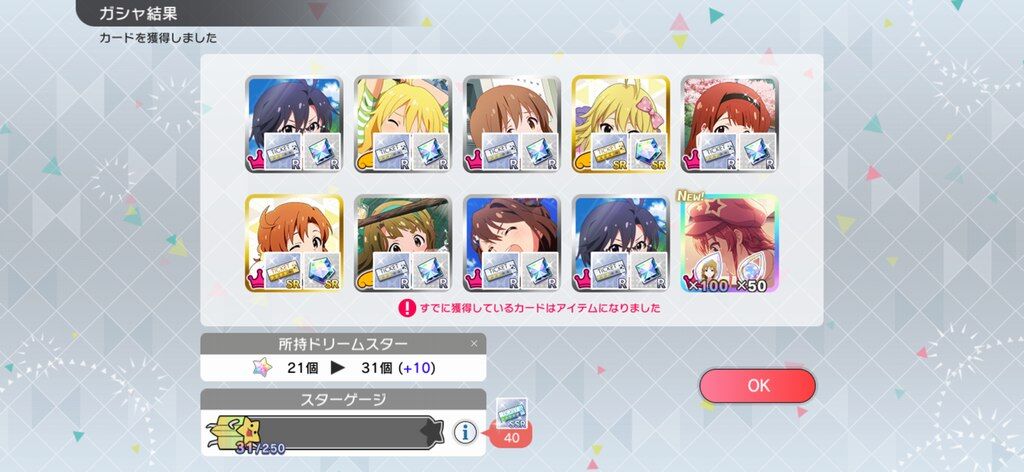1024x472 pixels.
Task: Click the SR crystal icon on orange-haired card
Action: click(x=322, y=271)
